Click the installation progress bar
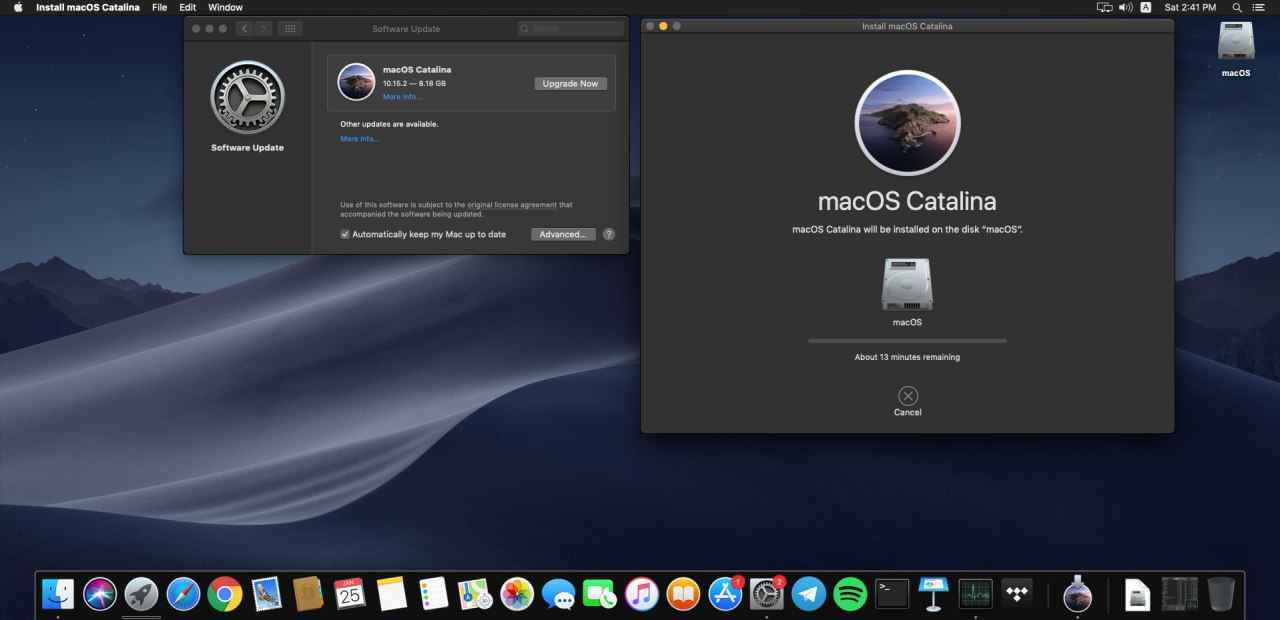The height and width of the screenshot is (620, 1280). pos(908,341)
